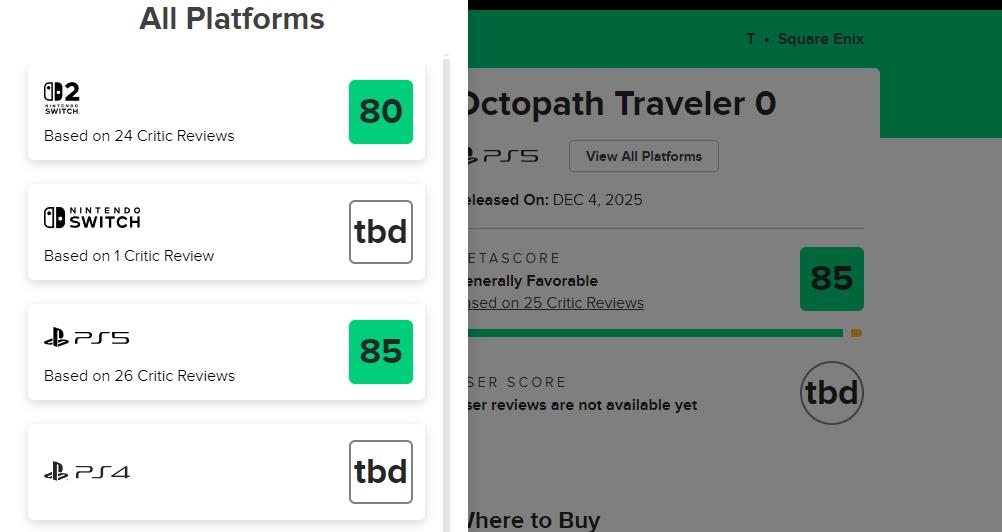
Task: Click the circular tbd user score
Action: [x=831, y=393]
